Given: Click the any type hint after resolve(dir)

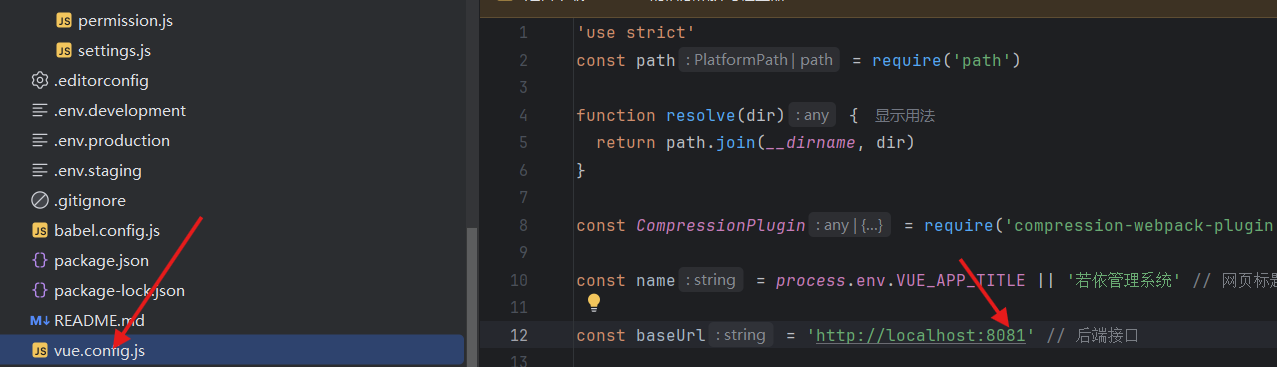Looking at the screenshot, I should click(x=813, y=115).
